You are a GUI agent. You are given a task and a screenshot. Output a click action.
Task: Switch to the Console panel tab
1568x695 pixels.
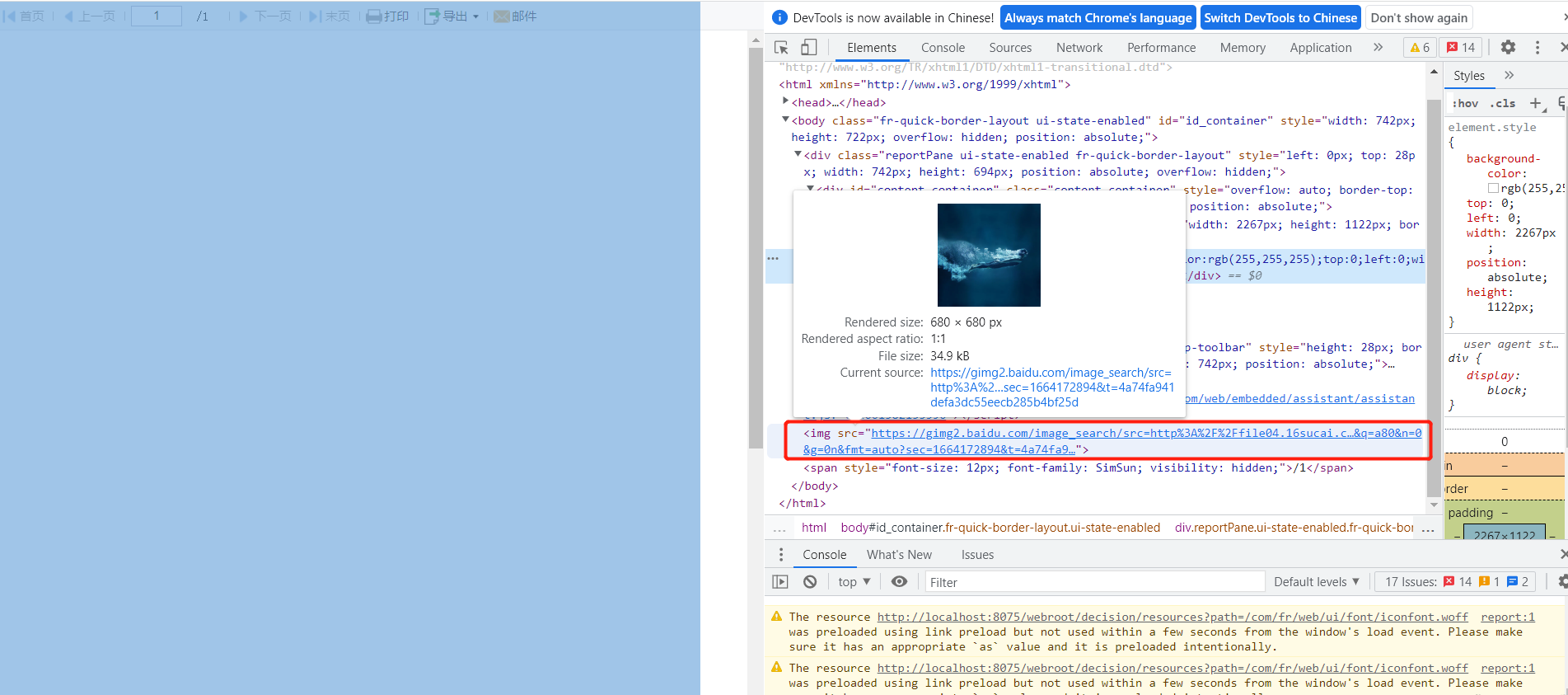[943, 48]
